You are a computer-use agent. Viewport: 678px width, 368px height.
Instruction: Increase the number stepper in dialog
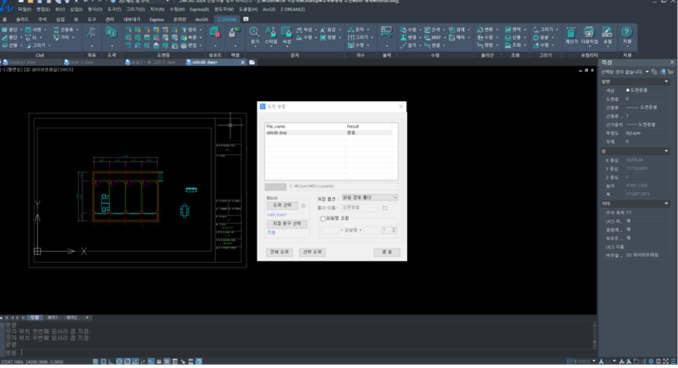pos(394,229)
